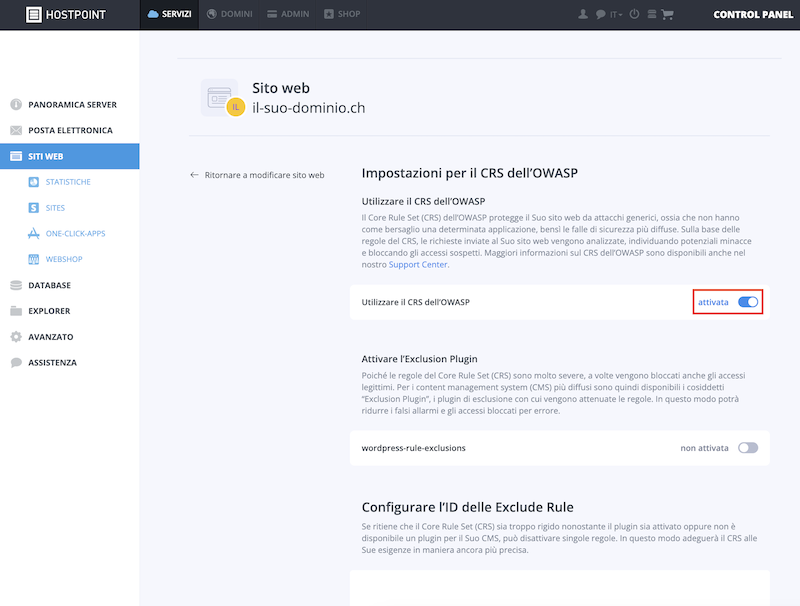Click the speech bubble chat icon
This screenshot has height=606, width=800.
(600, 14)
